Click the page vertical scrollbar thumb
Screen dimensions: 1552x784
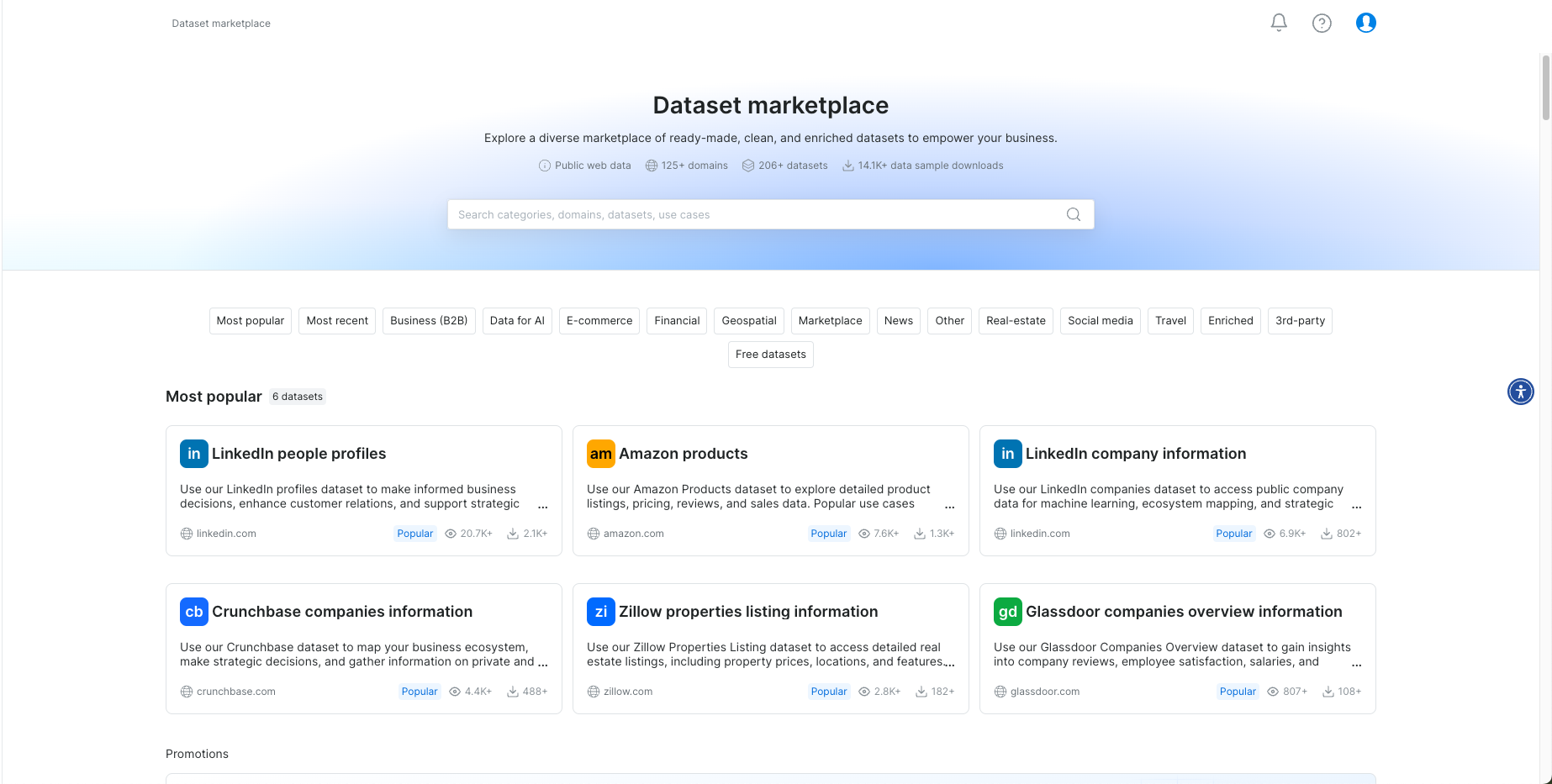point(1545,87)
